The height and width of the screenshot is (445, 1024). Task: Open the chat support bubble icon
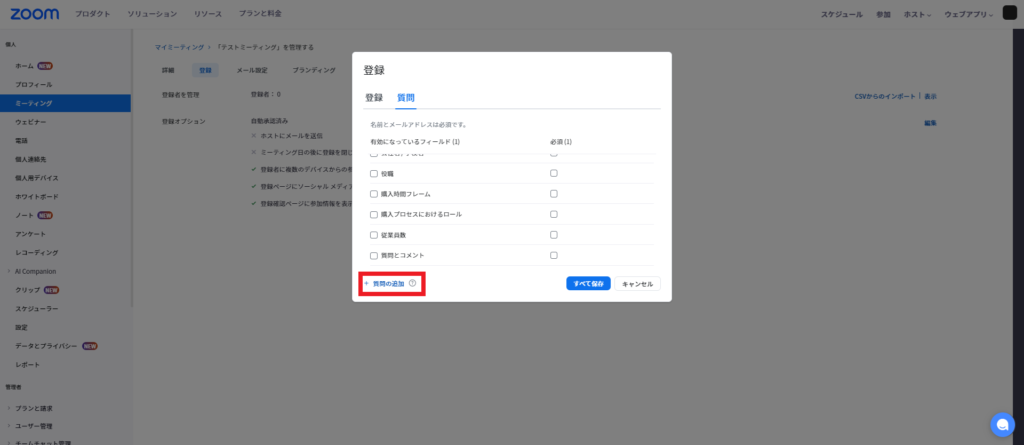coord(1001,424)
